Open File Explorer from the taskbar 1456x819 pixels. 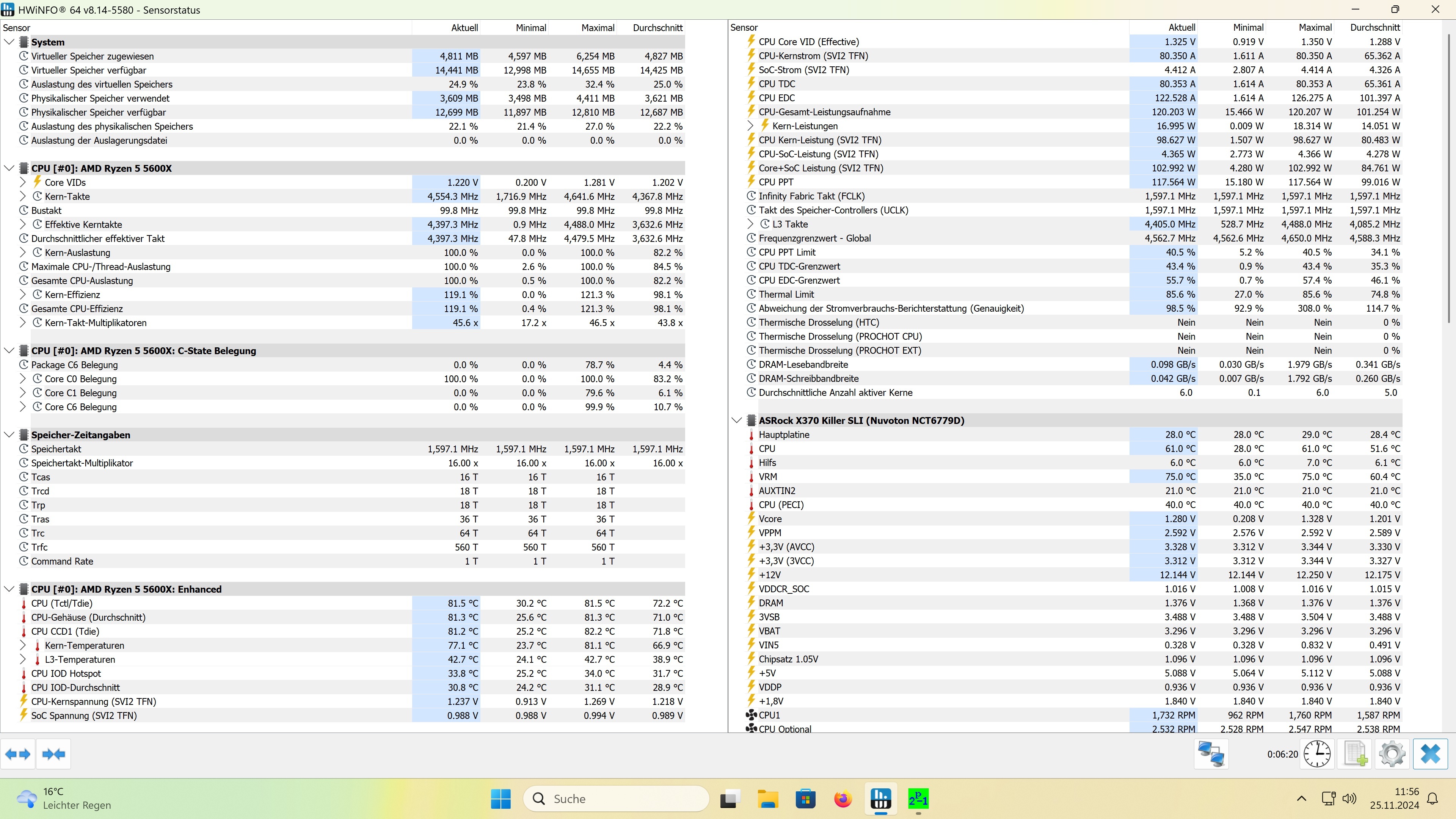(767, 799)
